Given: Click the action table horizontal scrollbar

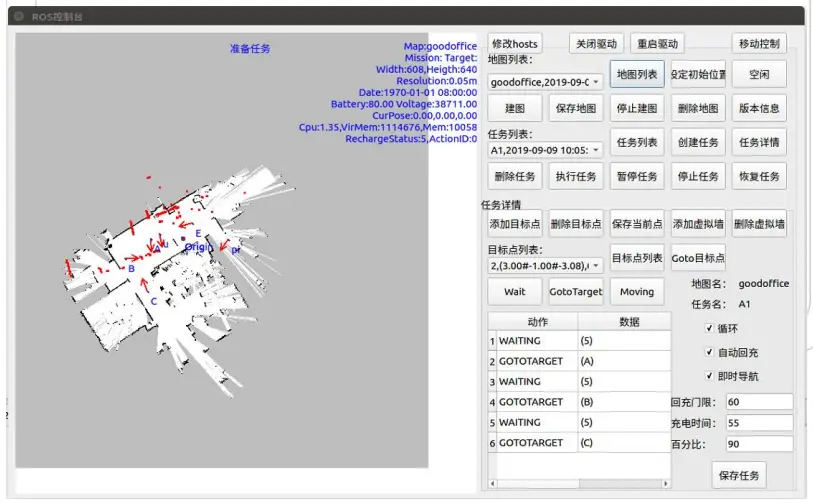Looking at the screenshot, I should (x=578, y=484).
